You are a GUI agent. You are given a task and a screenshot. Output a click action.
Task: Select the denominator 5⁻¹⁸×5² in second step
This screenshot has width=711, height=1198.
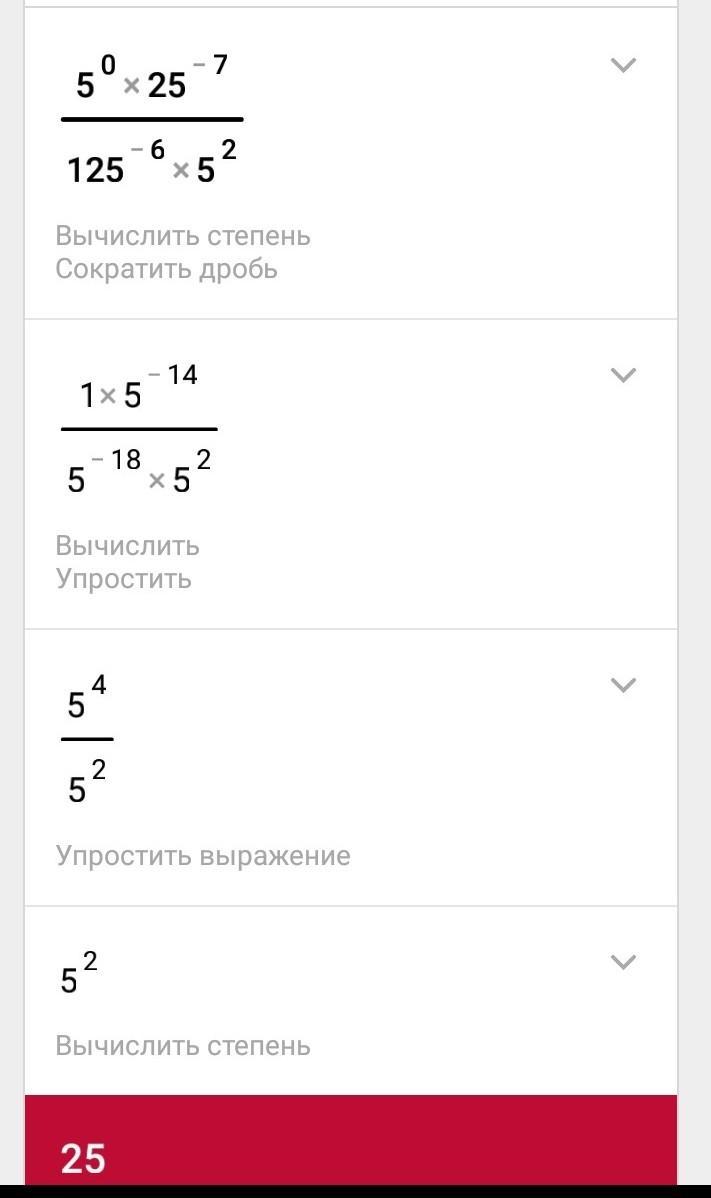139,475
